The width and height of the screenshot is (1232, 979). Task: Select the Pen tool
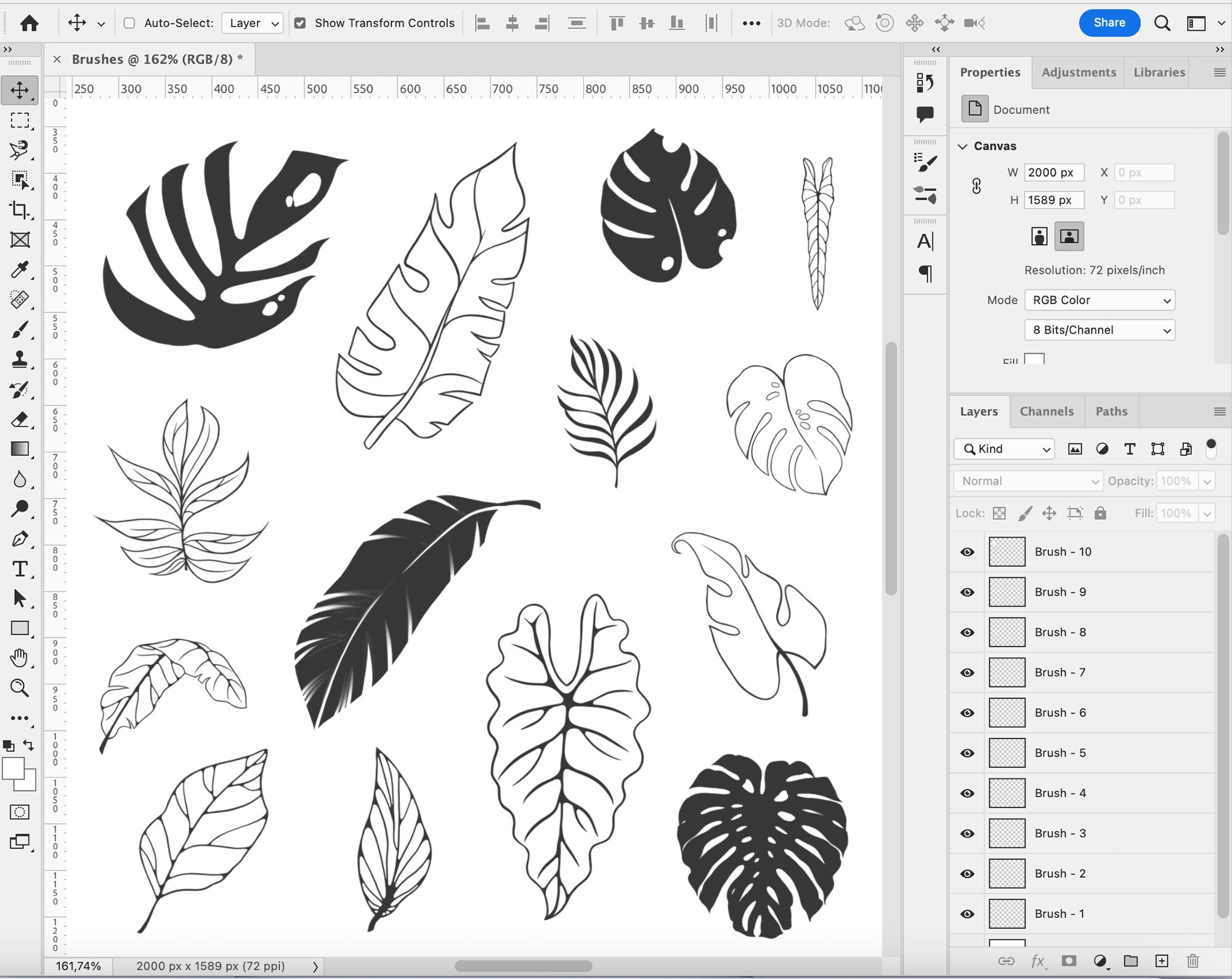[20, 539]
